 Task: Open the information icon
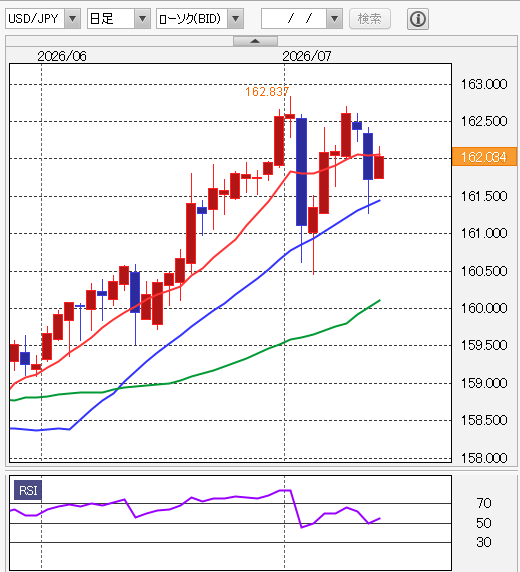point(417,19)
